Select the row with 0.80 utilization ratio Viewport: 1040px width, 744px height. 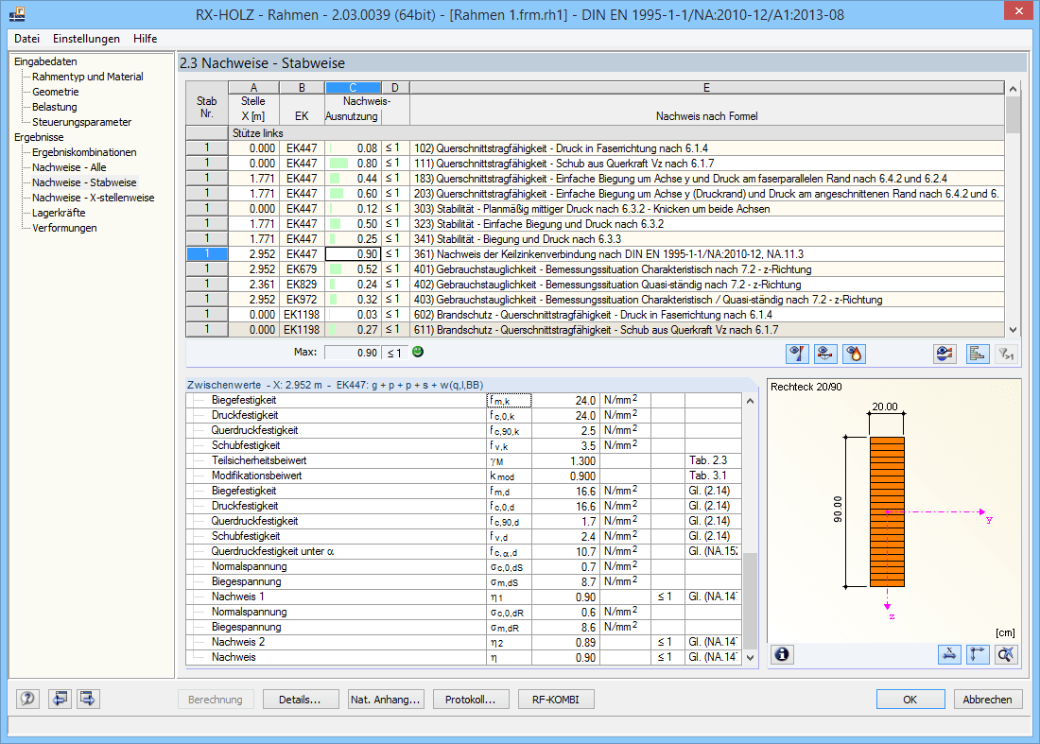[x=595, y=163]
